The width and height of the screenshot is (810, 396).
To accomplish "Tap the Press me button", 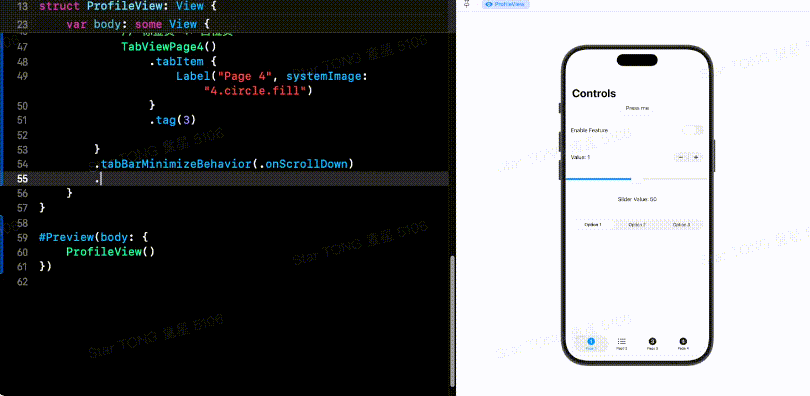I will (637, 109).
